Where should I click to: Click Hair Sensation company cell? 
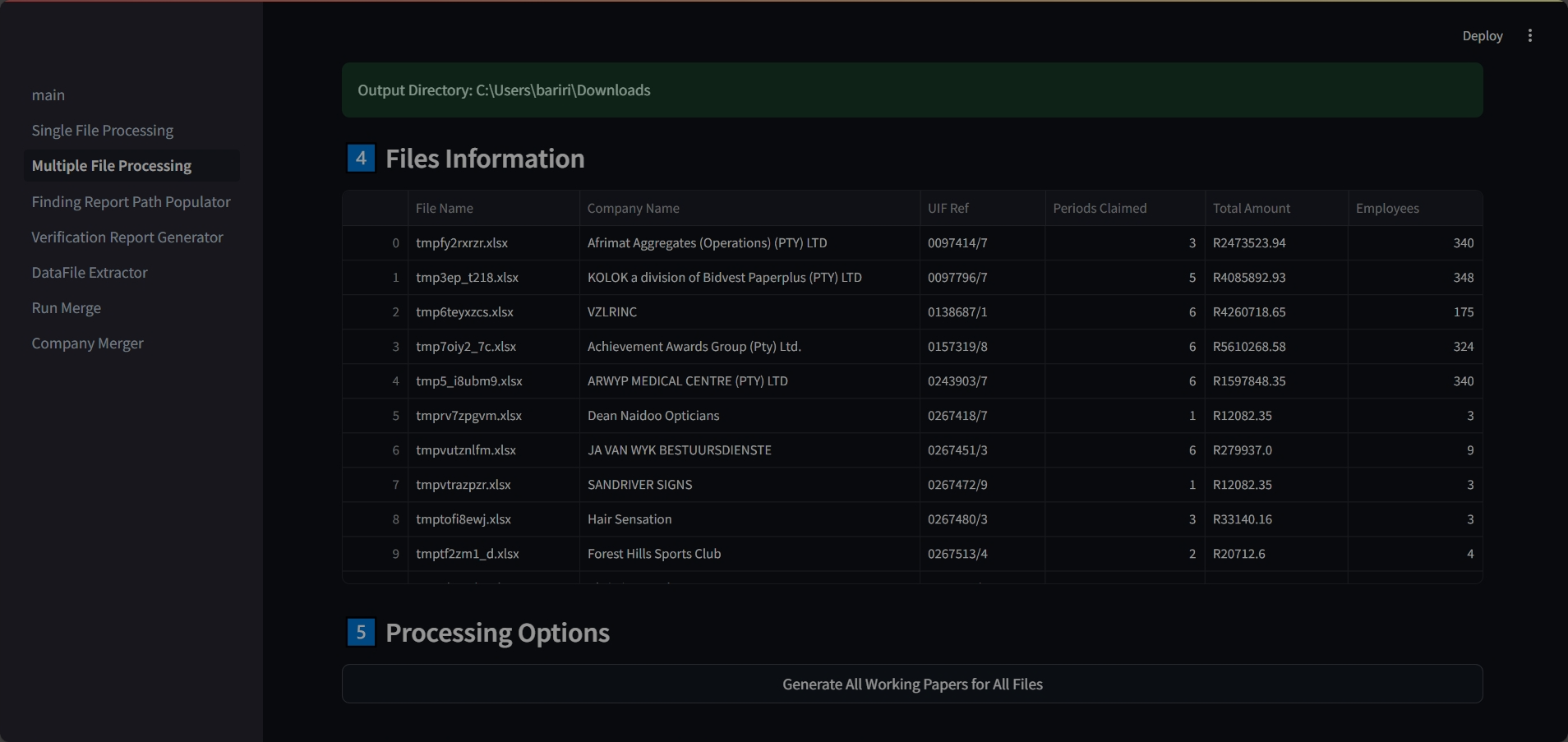(x=749, y=519)
